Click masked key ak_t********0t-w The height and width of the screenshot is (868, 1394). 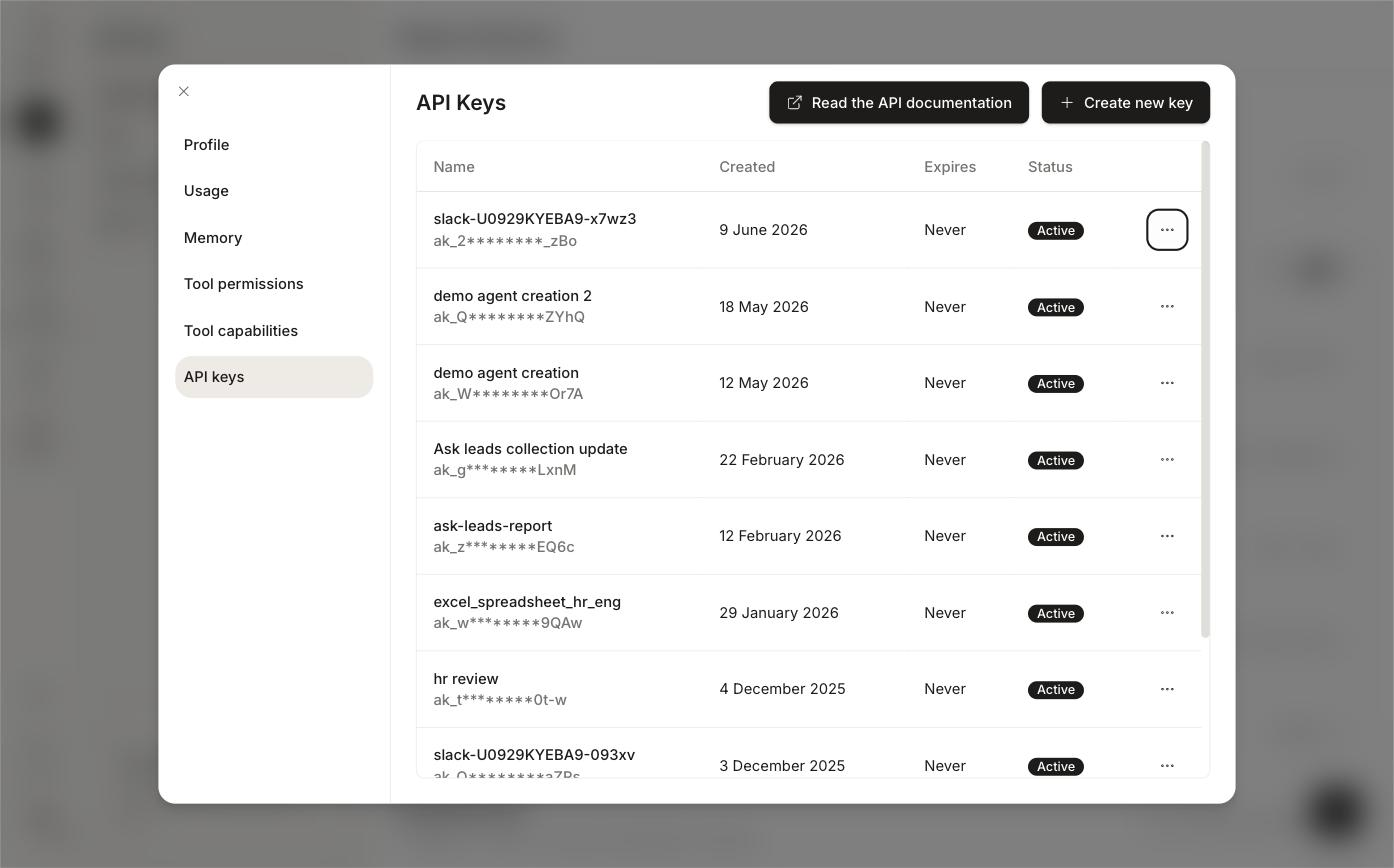pyautogui.click(x=500, y=700)
